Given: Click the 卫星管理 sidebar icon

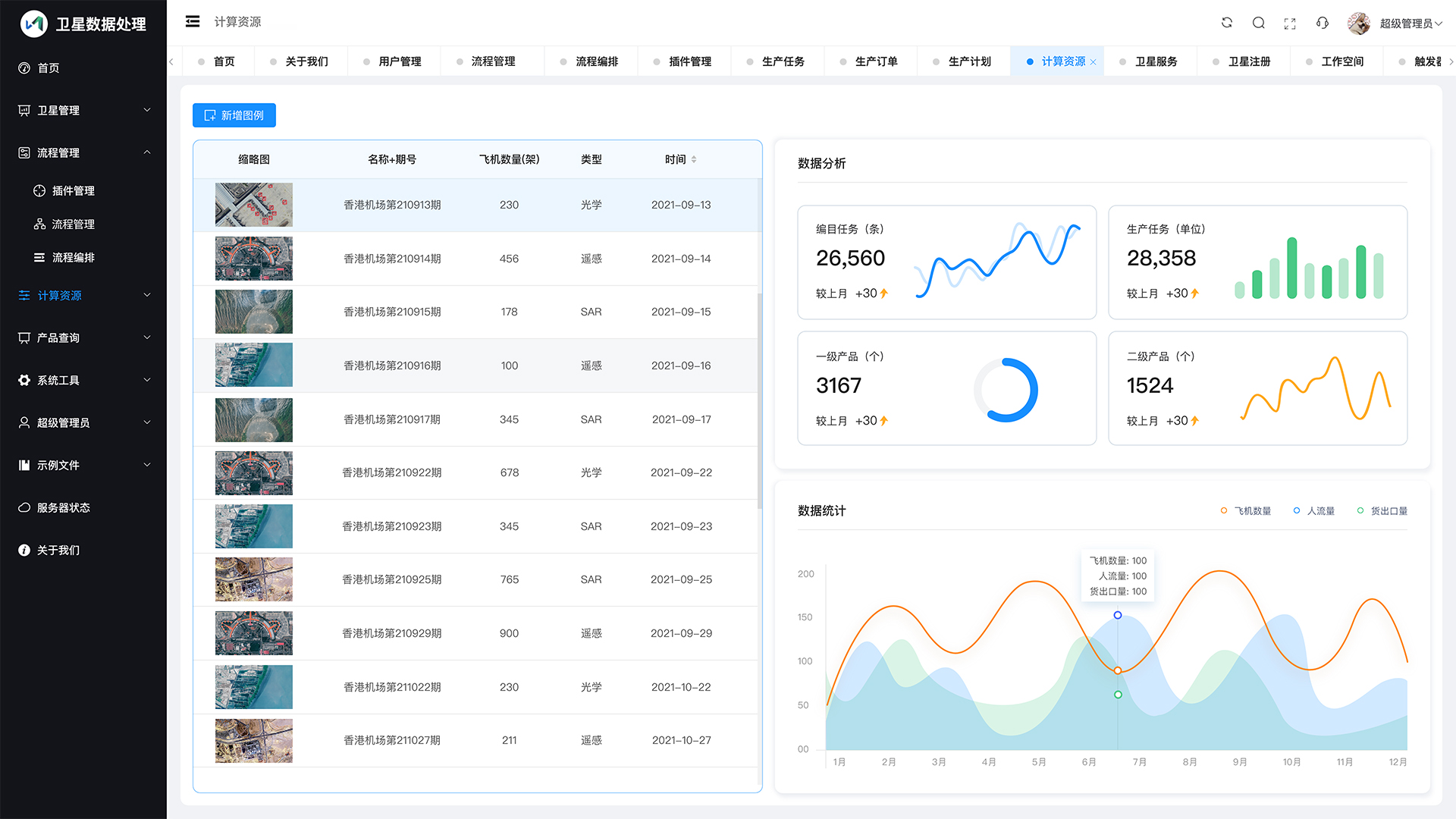Looking at the screenshot, I should pyautogui.click(x=24, y=111).
